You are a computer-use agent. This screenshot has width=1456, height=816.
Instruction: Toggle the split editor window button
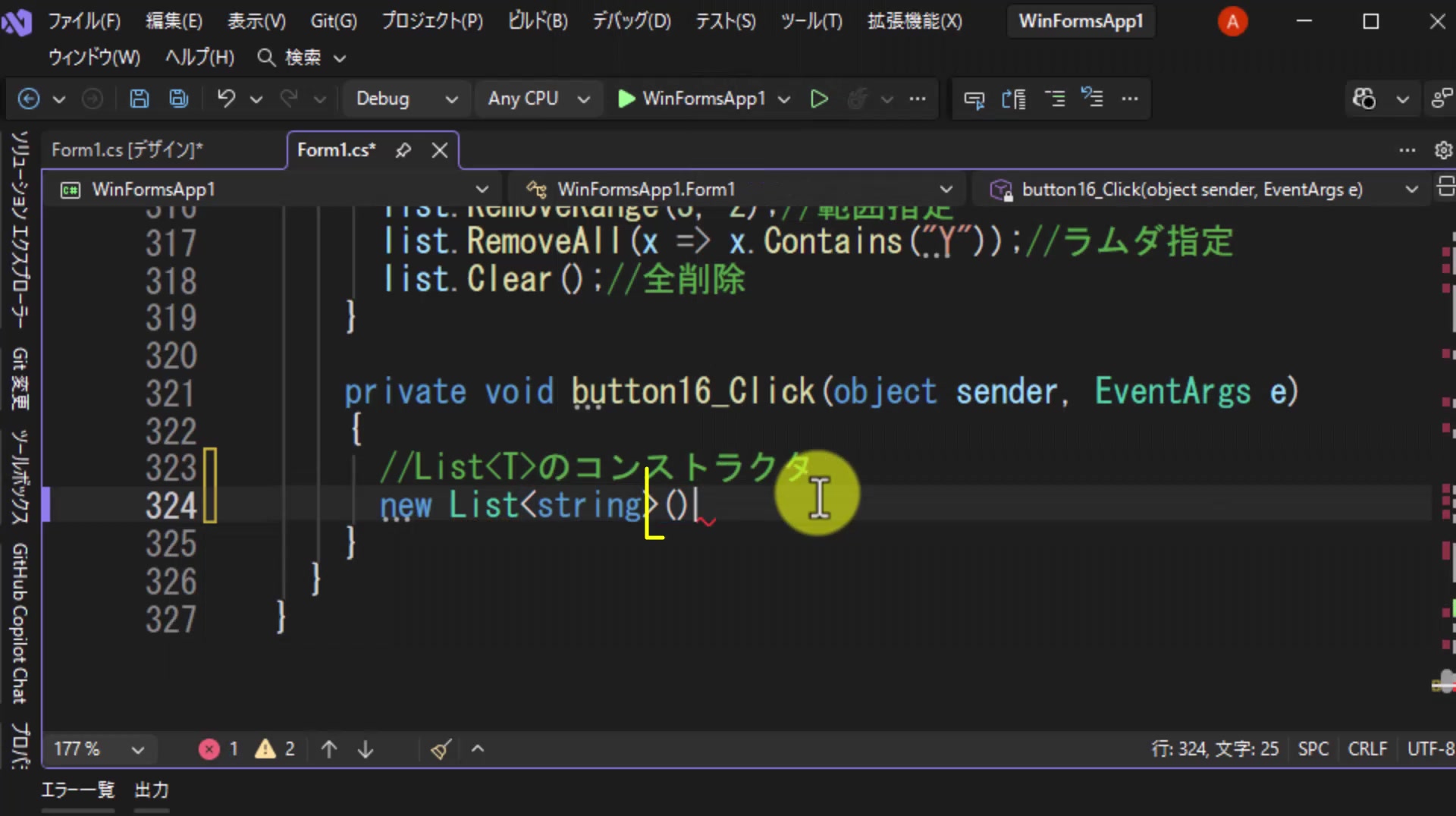tap(1445, 187)
